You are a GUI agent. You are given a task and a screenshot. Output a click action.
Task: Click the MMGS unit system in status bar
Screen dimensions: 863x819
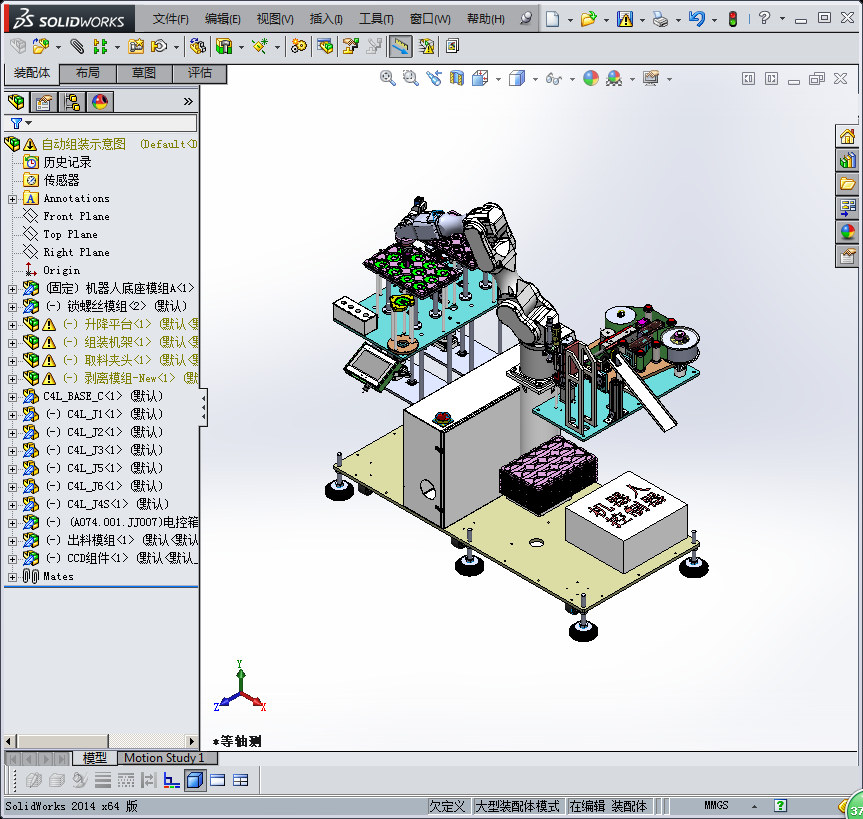click(x=716, y=805)
